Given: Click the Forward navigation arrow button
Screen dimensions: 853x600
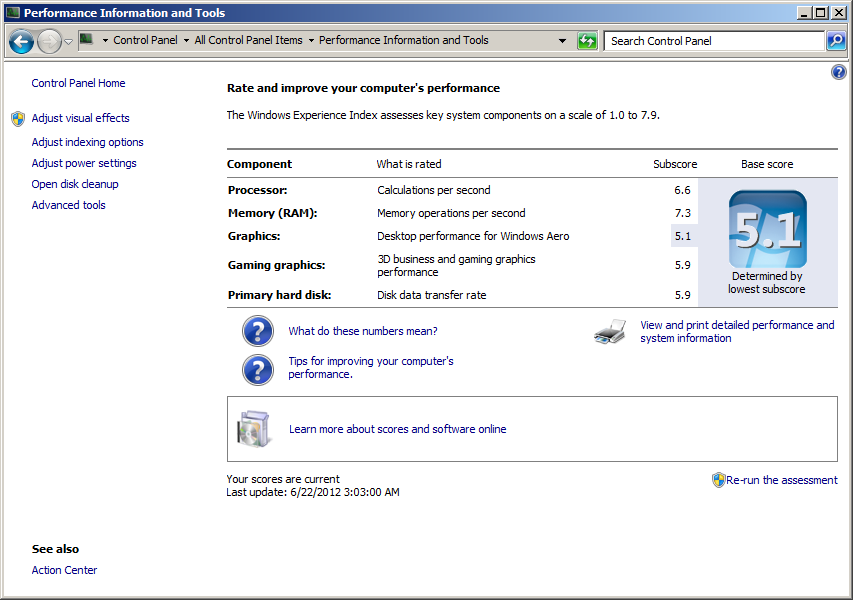Looking at the screenshot, I should [49, 41].
